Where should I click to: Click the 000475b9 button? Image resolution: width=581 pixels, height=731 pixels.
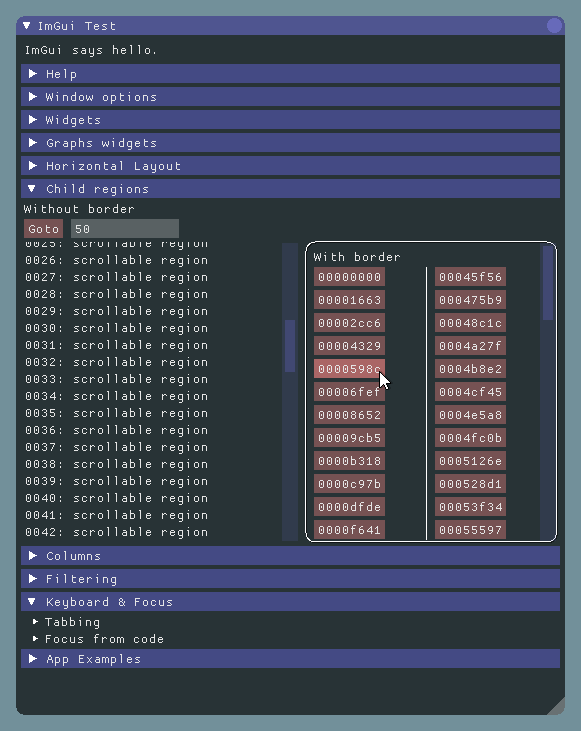point(470,300)
